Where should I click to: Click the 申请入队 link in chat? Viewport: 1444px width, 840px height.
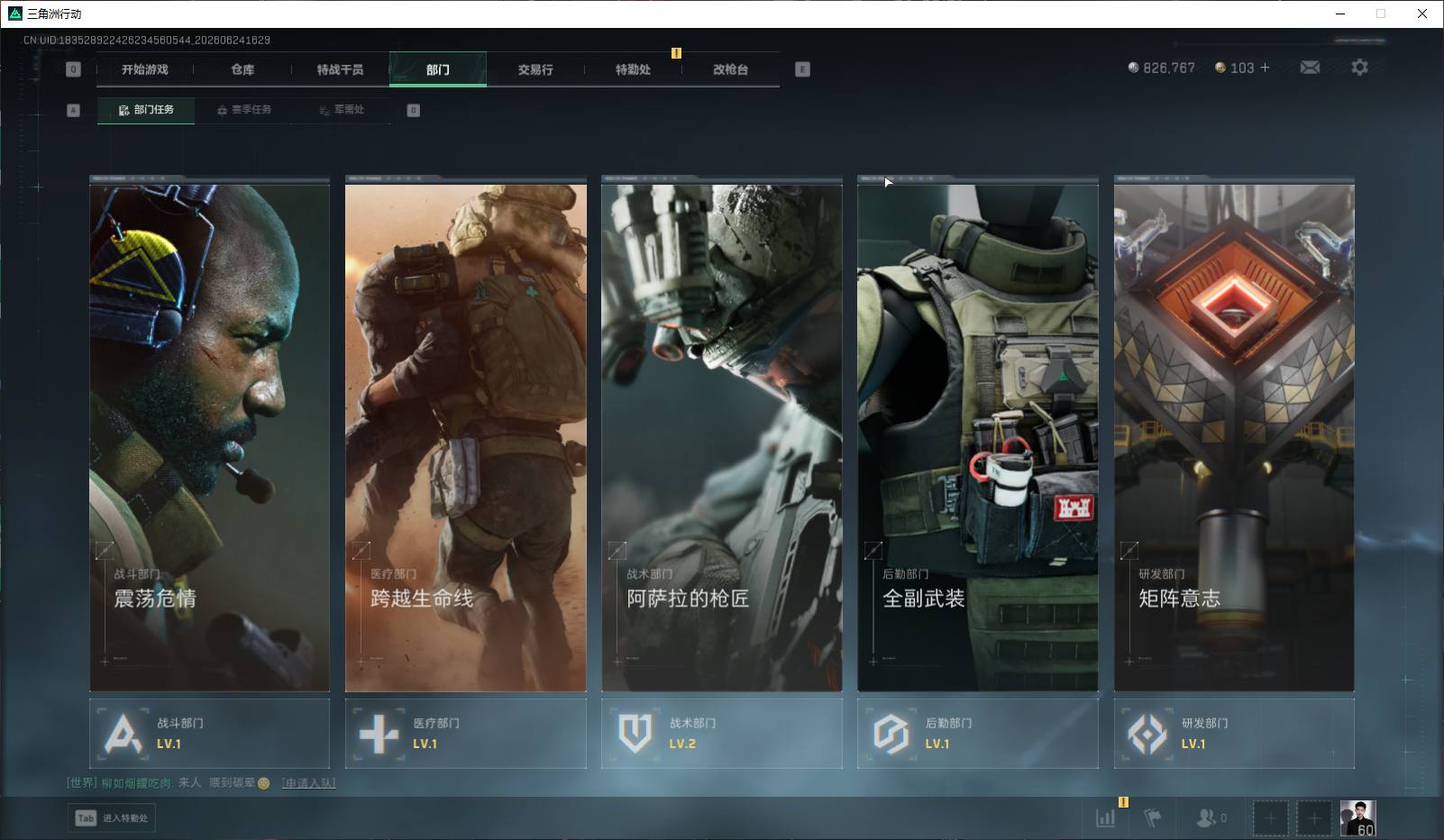pyautogui.click(x=308, y=783)
